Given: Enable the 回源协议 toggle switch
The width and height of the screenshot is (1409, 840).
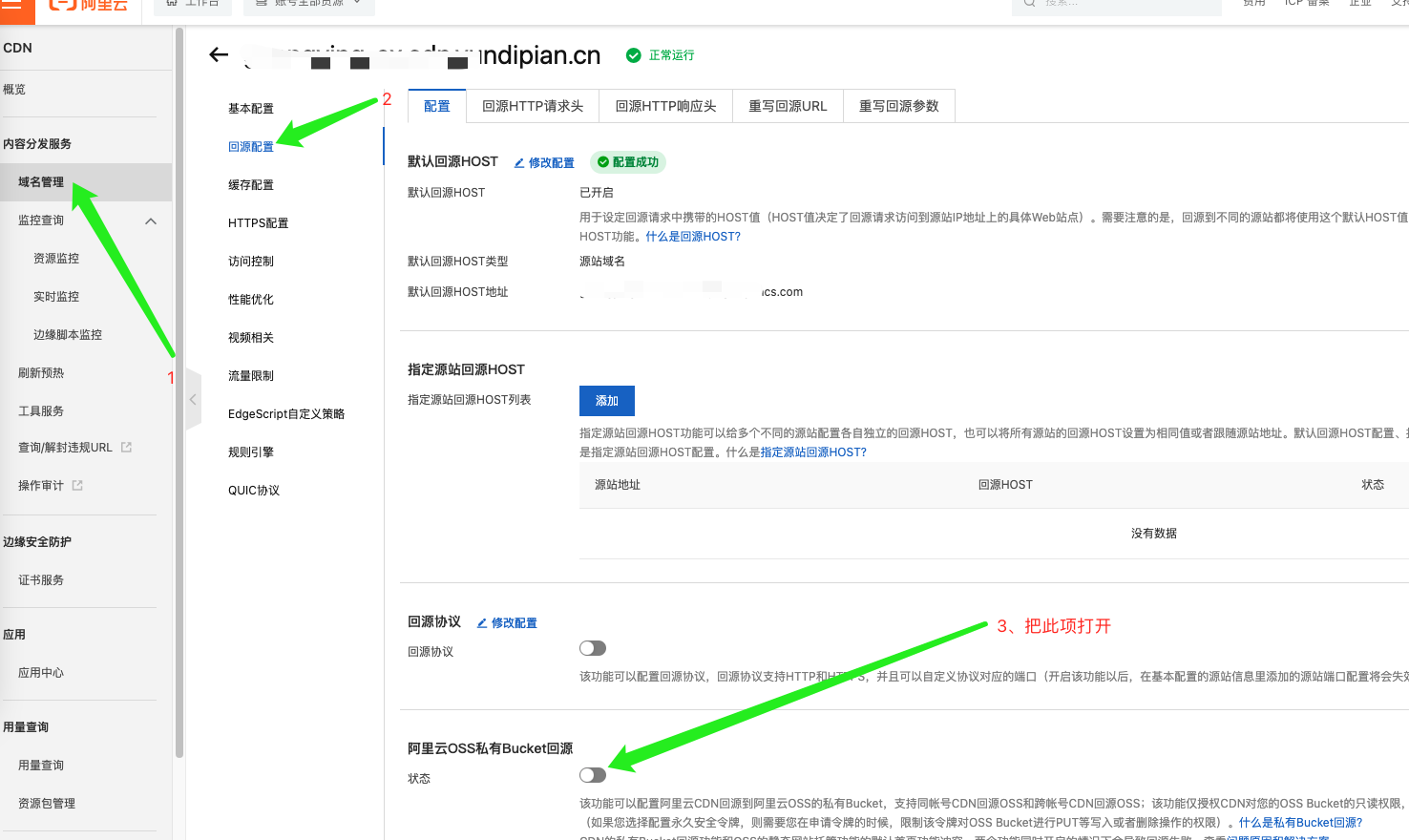Looking at the screenshot, I should click(x=592, y=648).
